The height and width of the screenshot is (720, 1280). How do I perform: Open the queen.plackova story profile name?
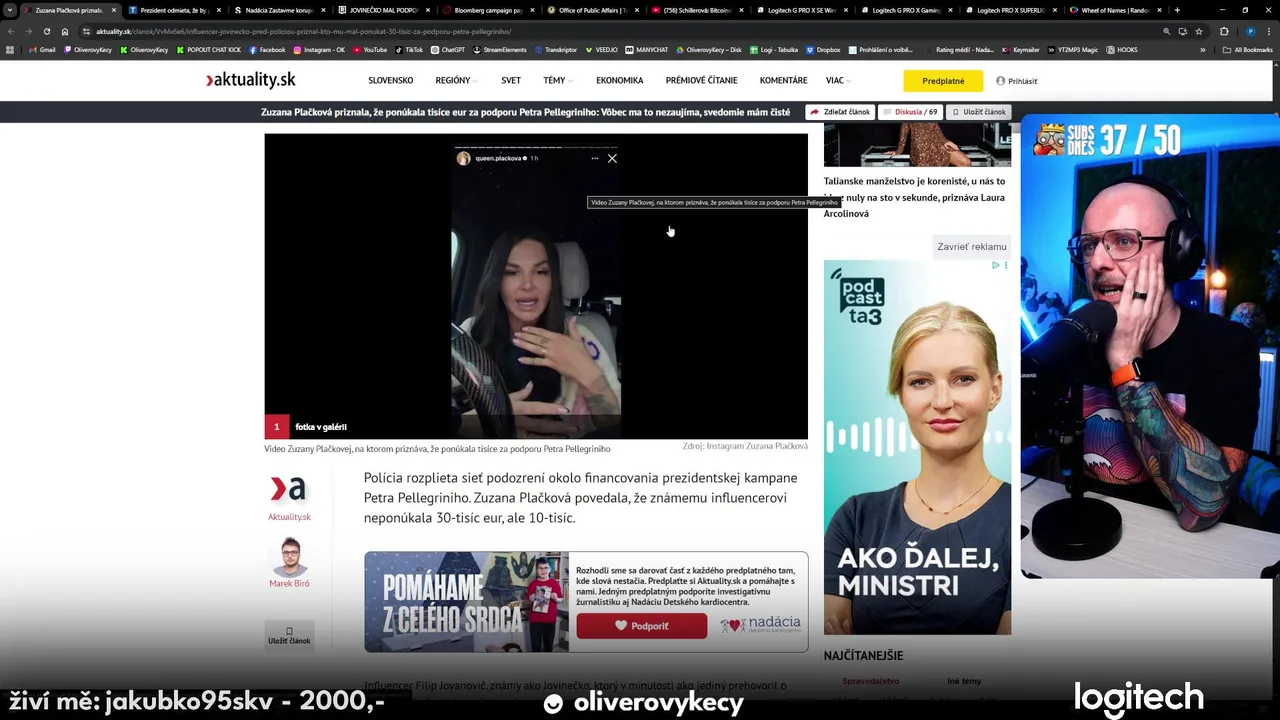tap(499, 158)
